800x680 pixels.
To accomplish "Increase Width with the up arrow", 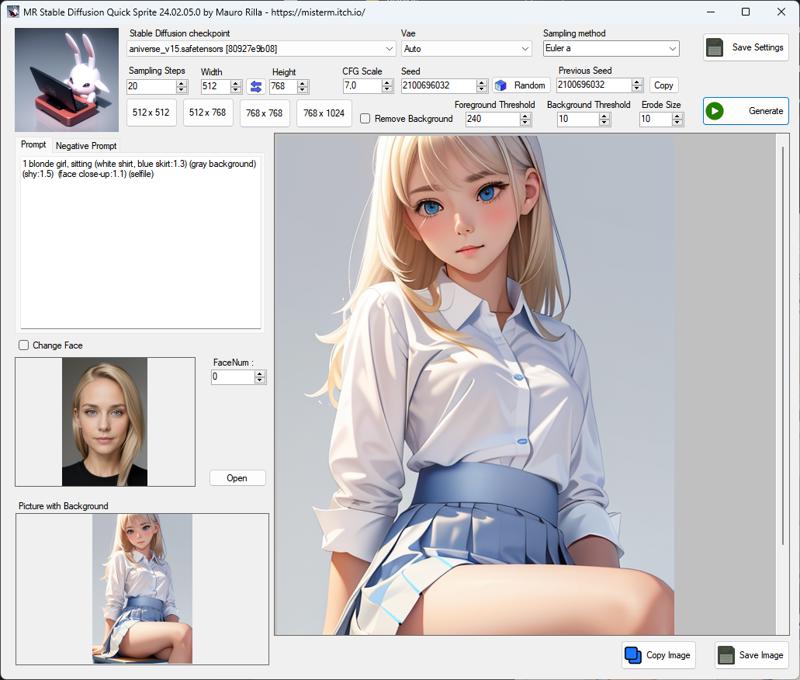I will 236,83.
